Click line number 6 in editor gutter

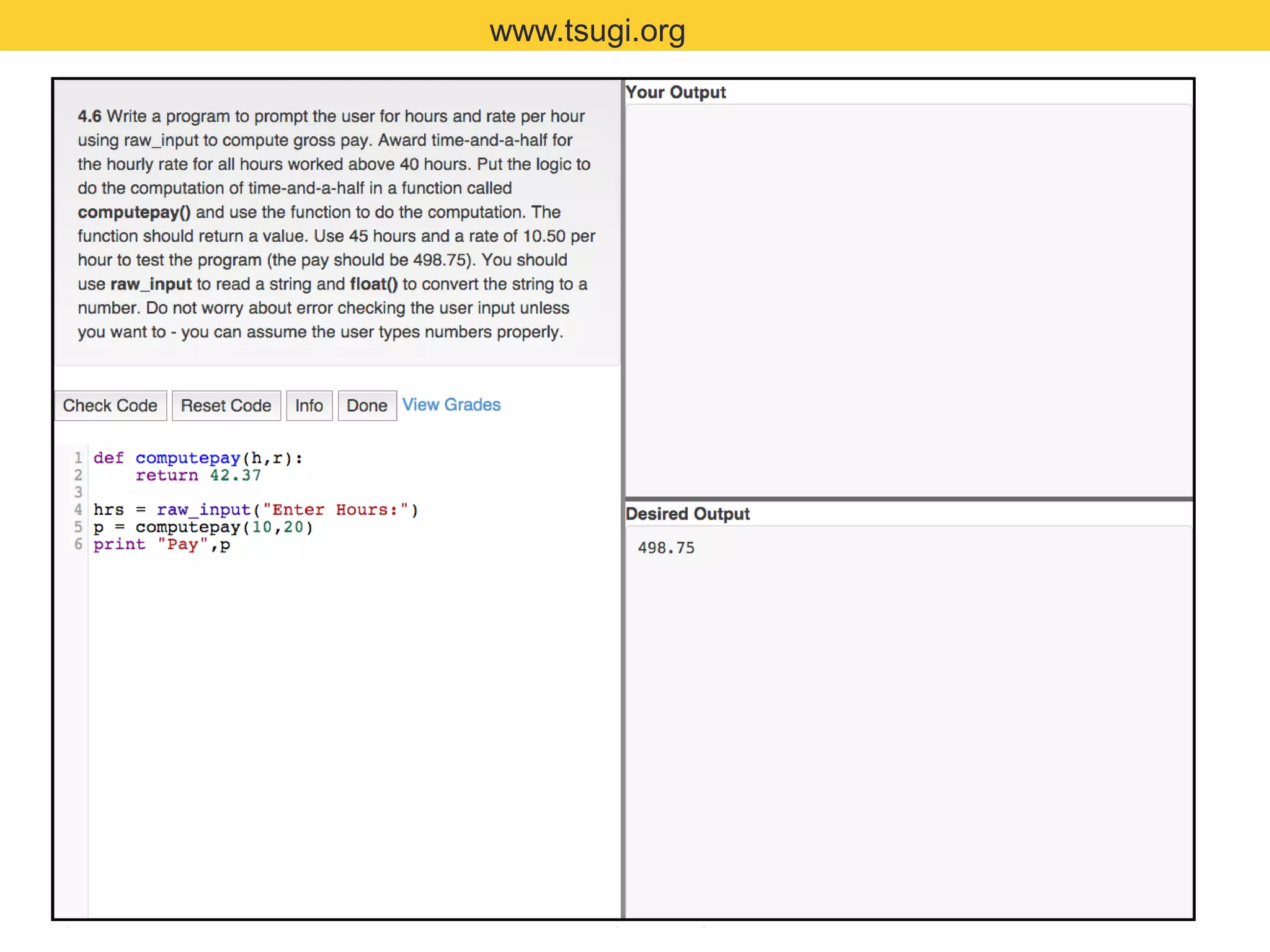pyautogui.click(x=78, y=545)
